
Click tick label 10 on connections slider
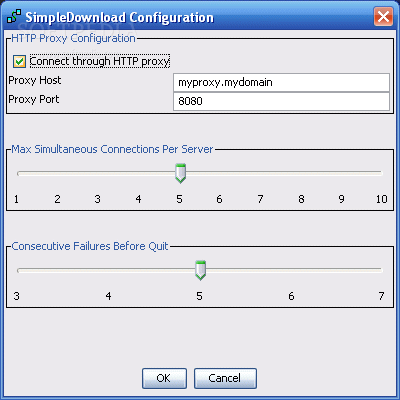[381, 199]
